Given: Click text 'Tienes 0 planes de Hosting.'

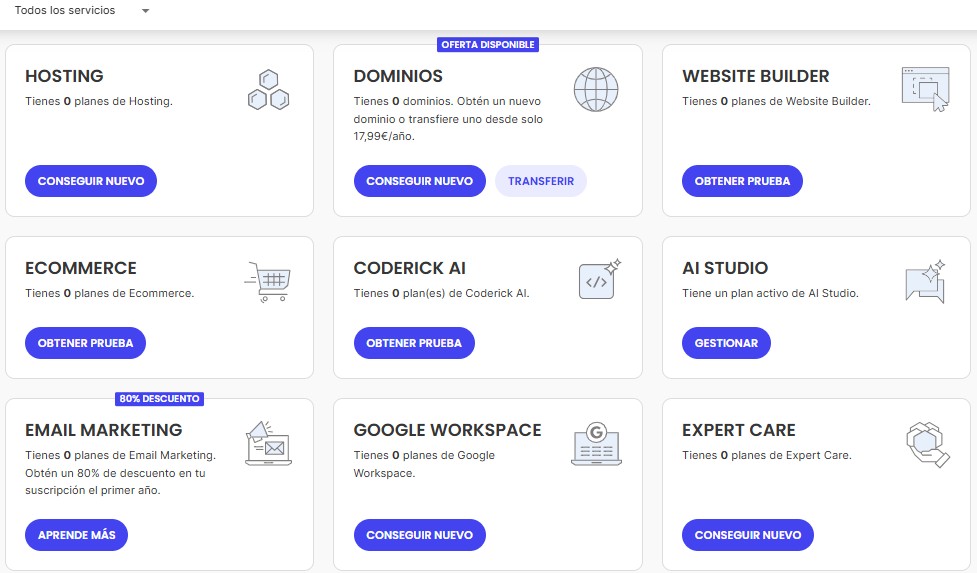Looking at the screenshot, I should click(99, 101).
